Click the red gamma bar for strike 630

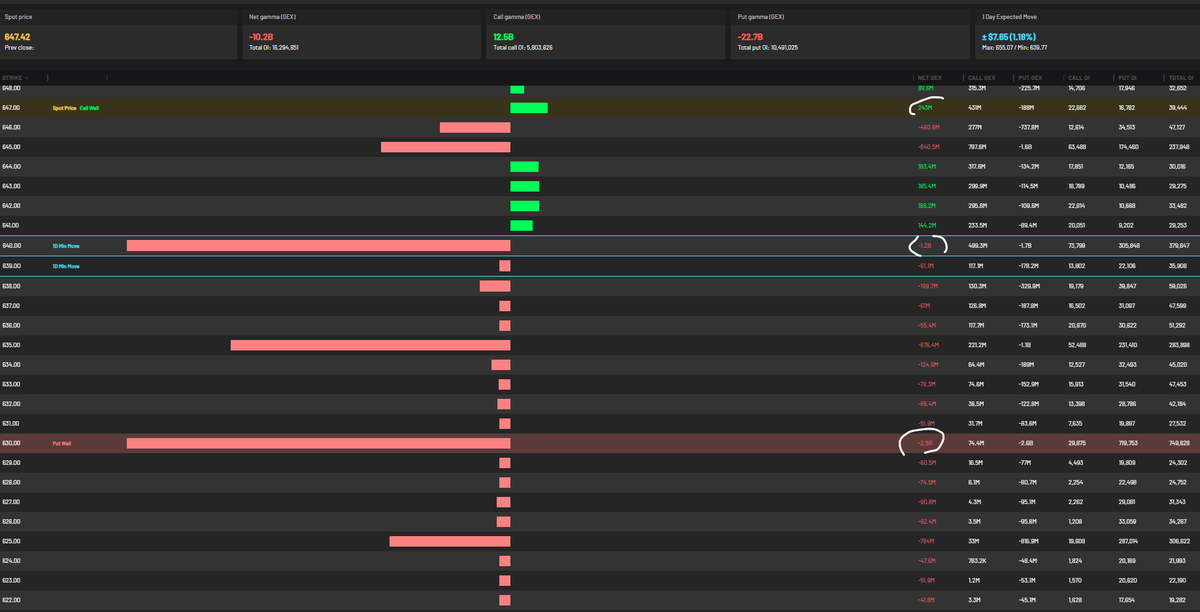point(318,443)
